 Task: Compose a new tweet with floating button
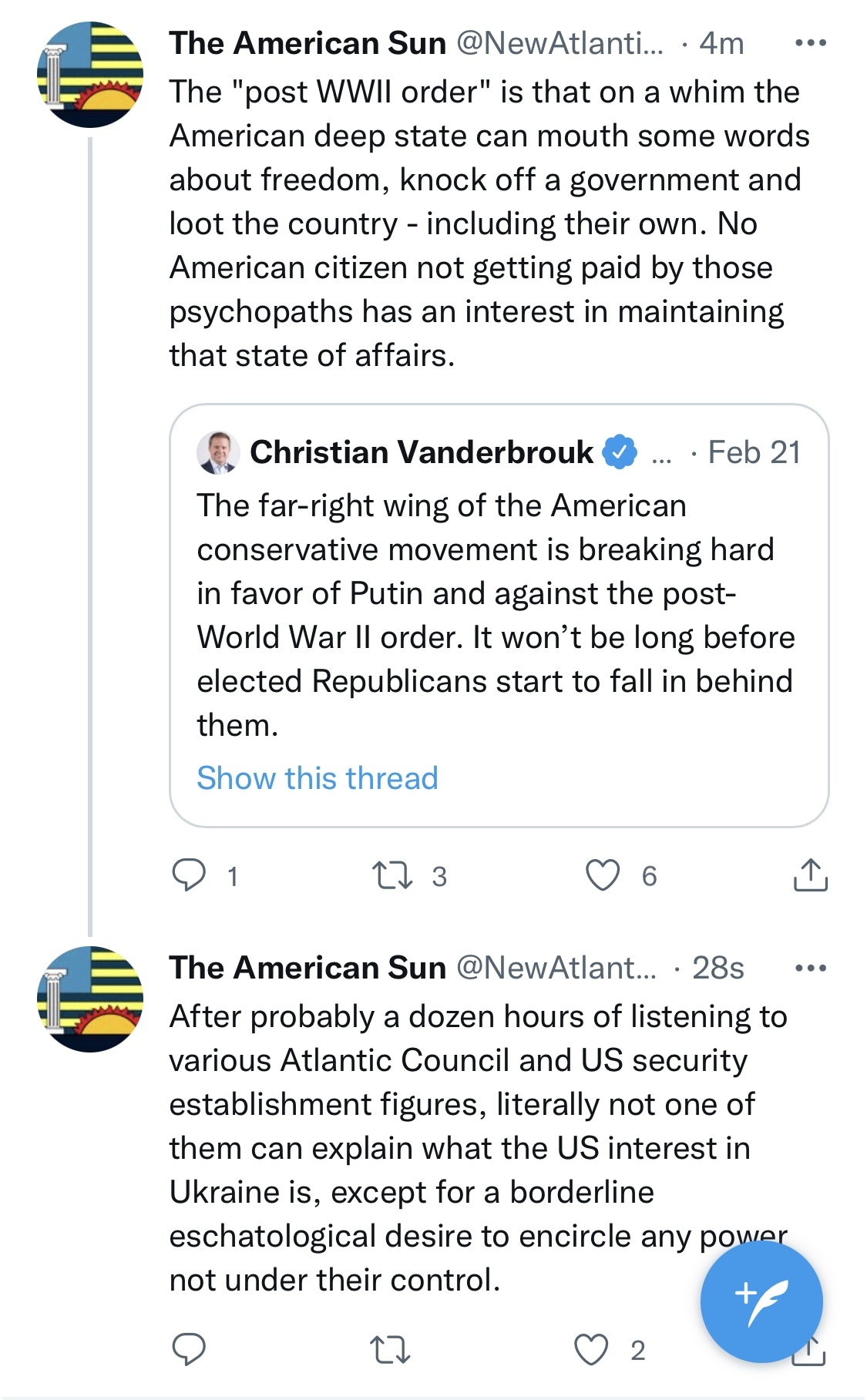tap(761, 1301)
